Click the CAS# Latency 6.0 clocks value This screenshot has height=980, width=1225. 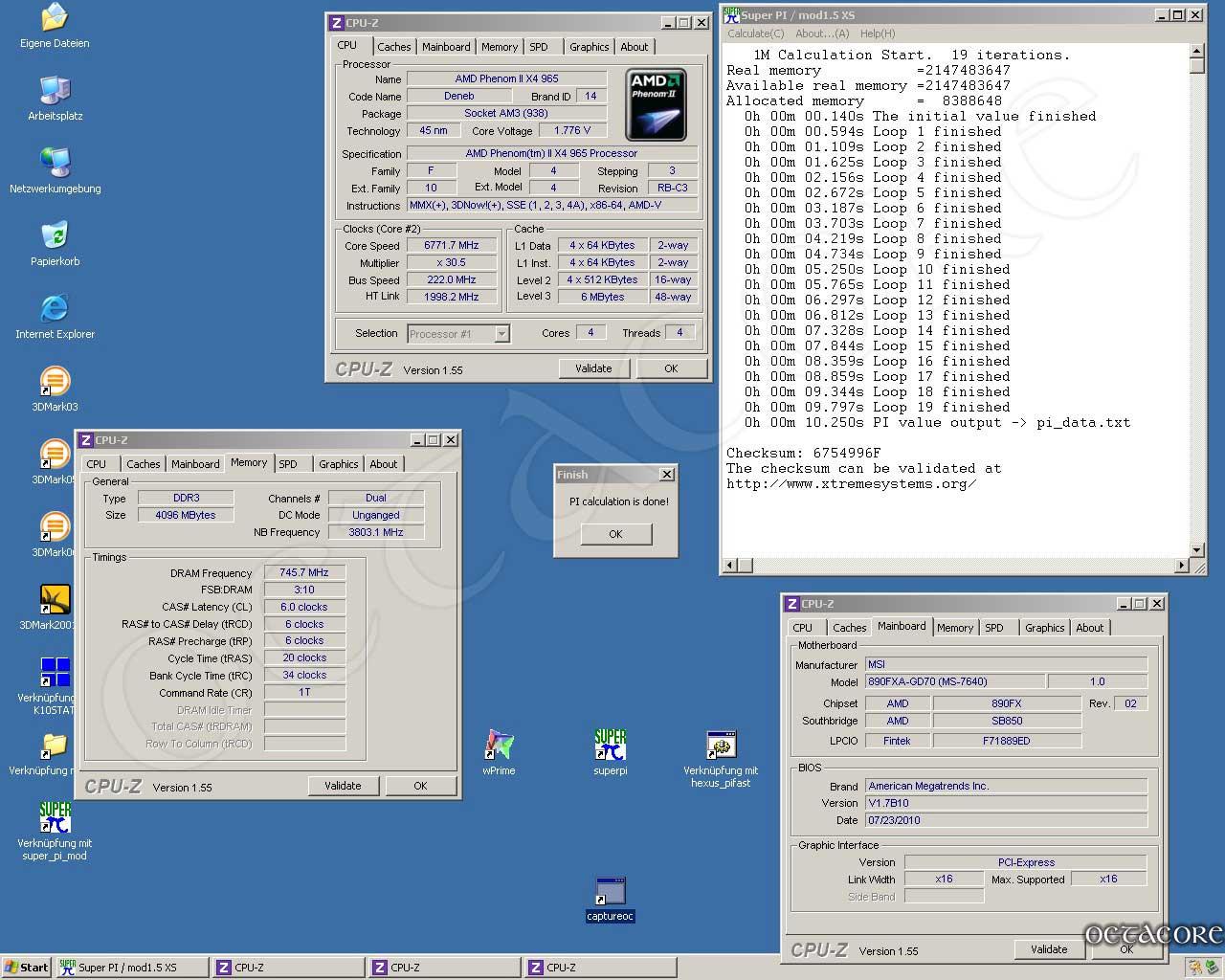304,607
